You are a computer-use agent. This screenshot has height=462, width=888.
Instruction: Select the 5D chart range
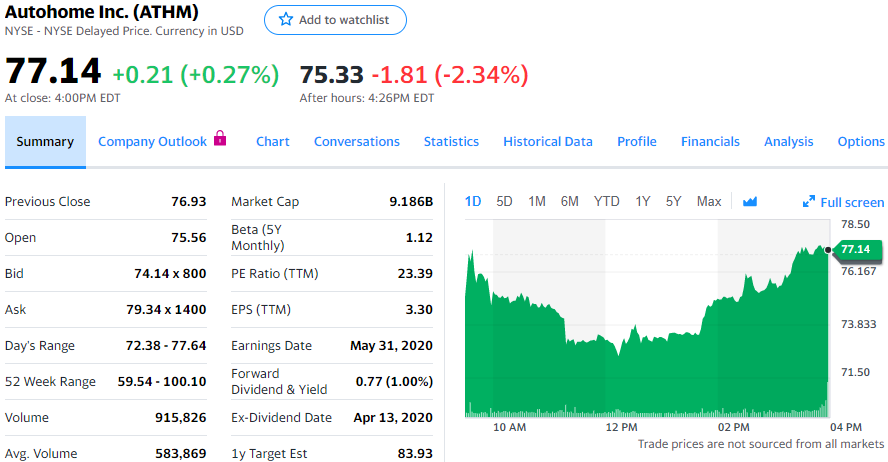504,201
